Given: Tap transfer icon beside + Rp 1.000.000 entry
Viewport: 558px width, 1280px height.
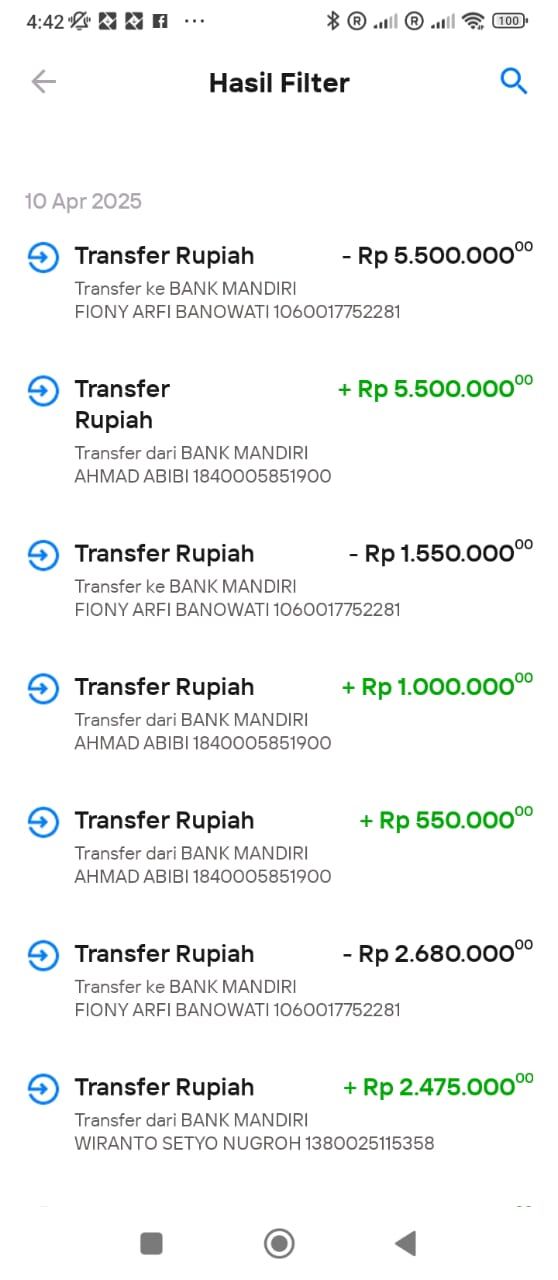Looking at the screenshot, I should 43,688.
